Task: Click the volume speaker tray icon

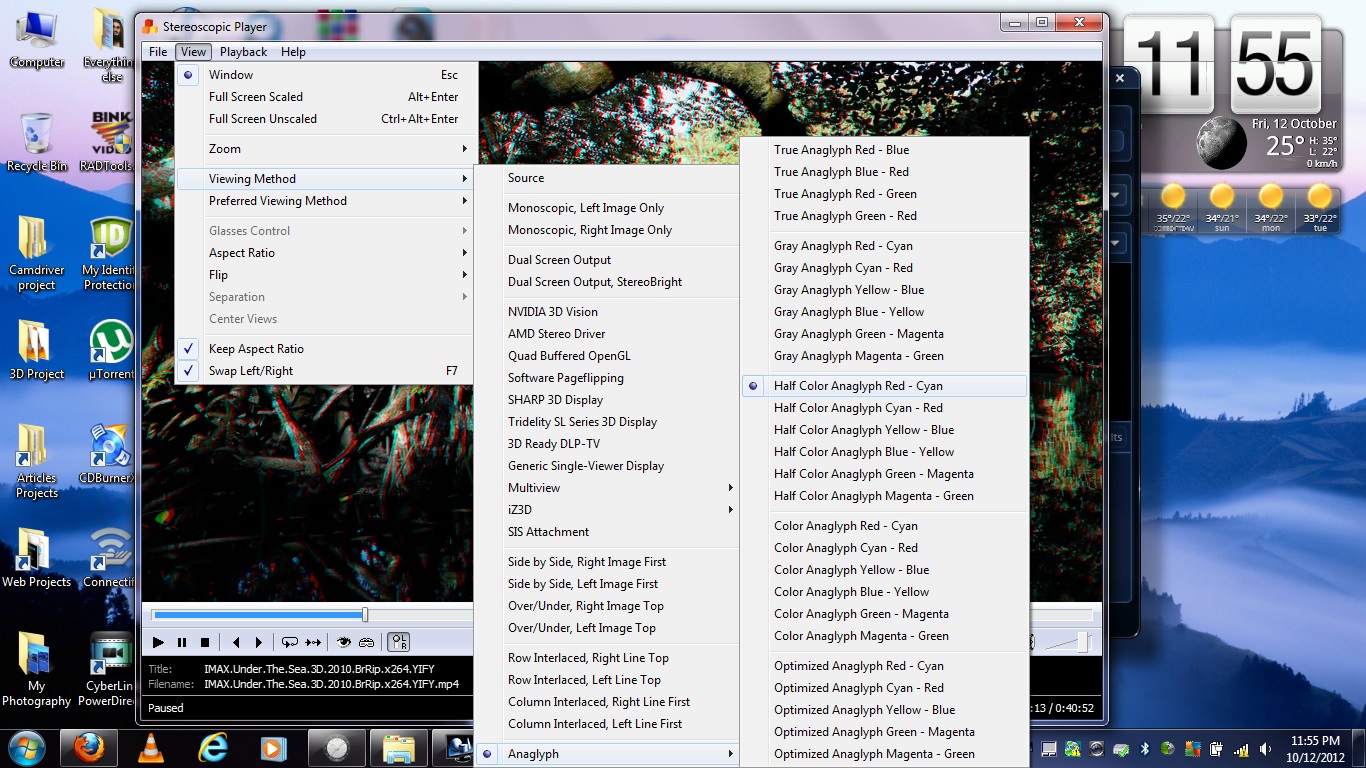Action: click(1265, 748)
